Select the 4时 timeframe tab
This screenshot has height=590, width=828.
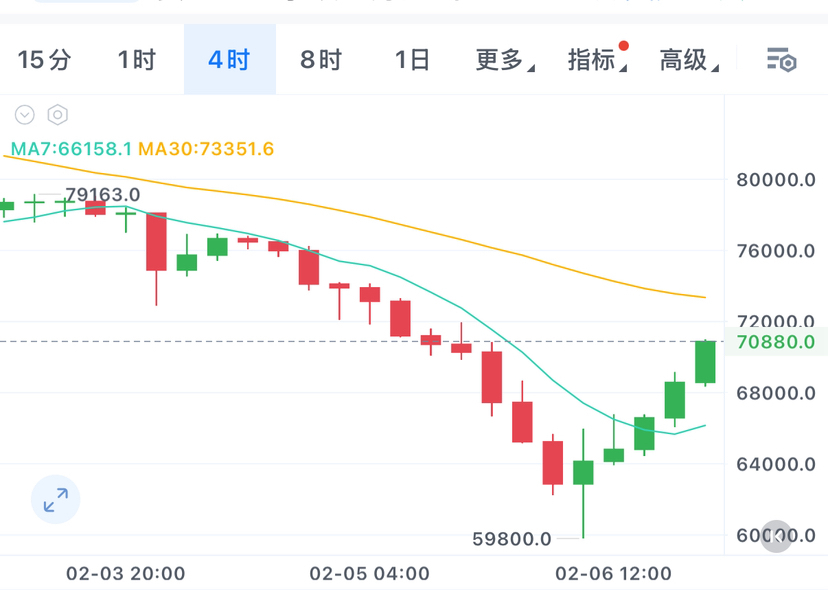229,60
